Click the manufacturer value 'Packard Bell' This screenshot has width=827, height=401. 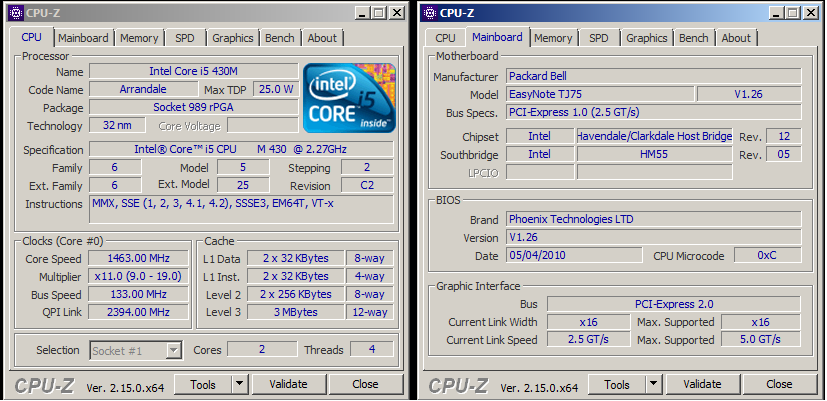pyautogui.click(x=654, y=76)
